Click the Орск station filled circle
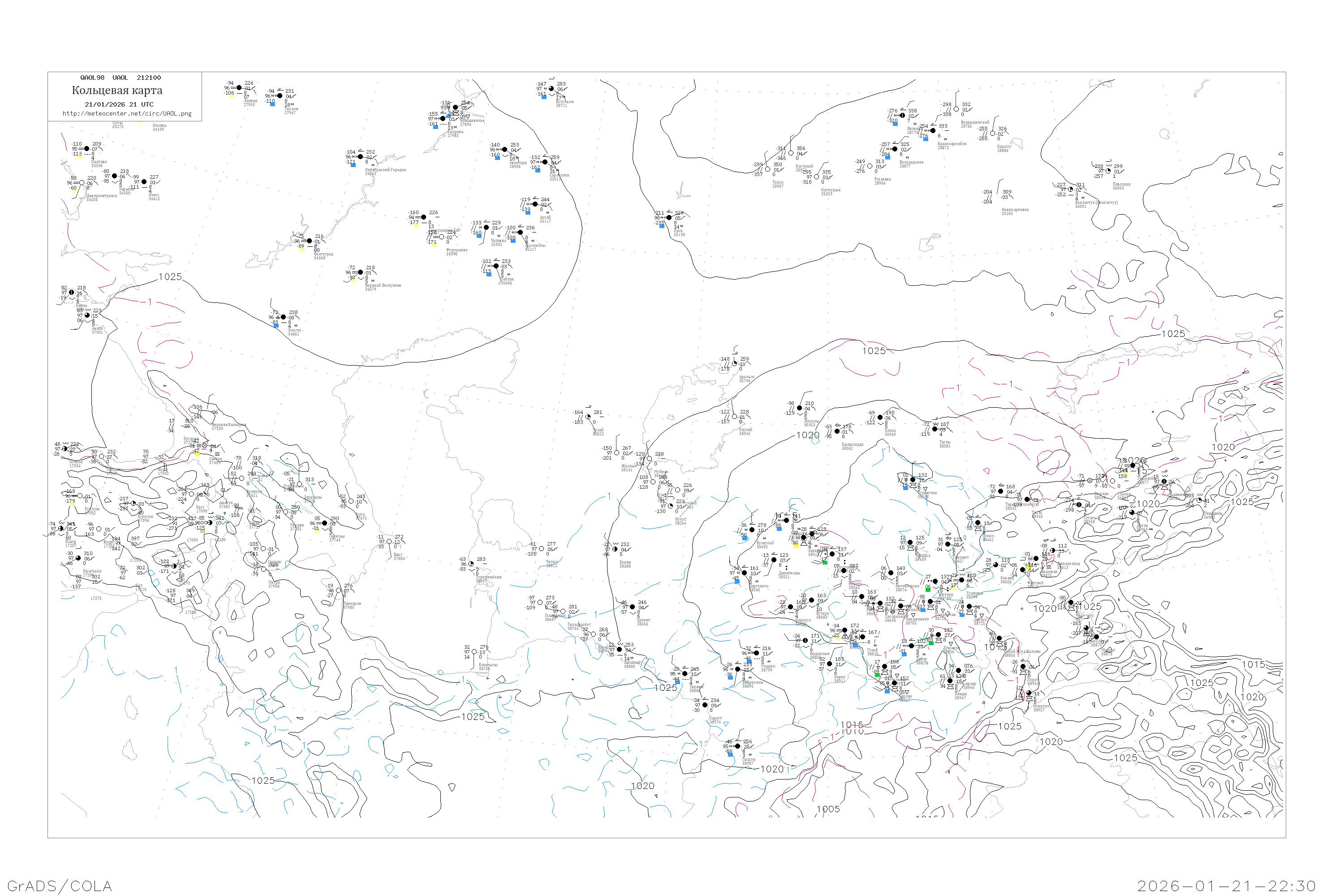 point(668,218)
